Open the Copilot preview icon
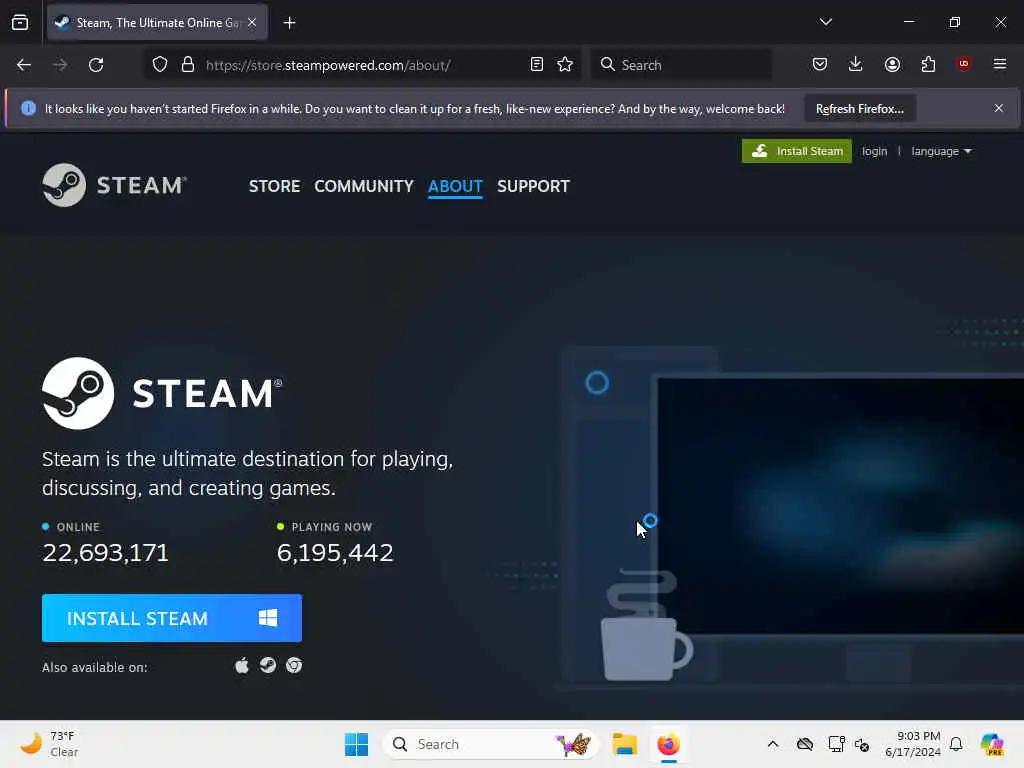Screen dimensions: 1024x768 992,744
